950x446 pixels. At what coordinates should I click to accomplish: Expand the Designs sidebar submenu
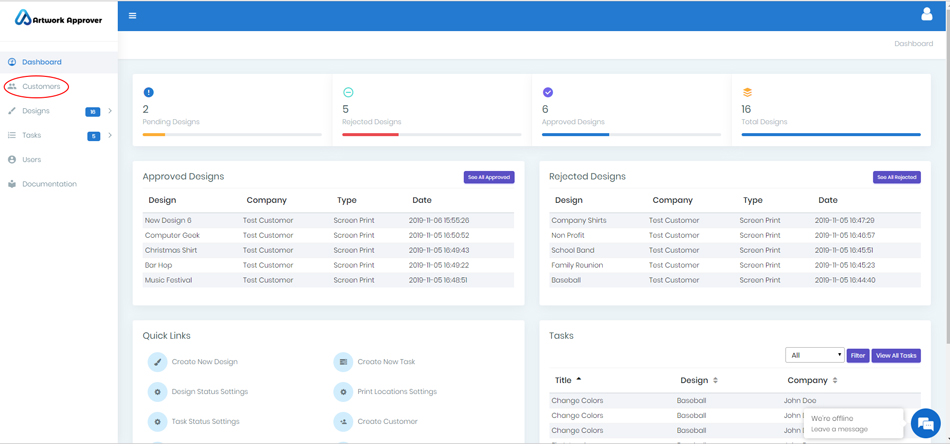pyautogui.click(x=110, y=111)
